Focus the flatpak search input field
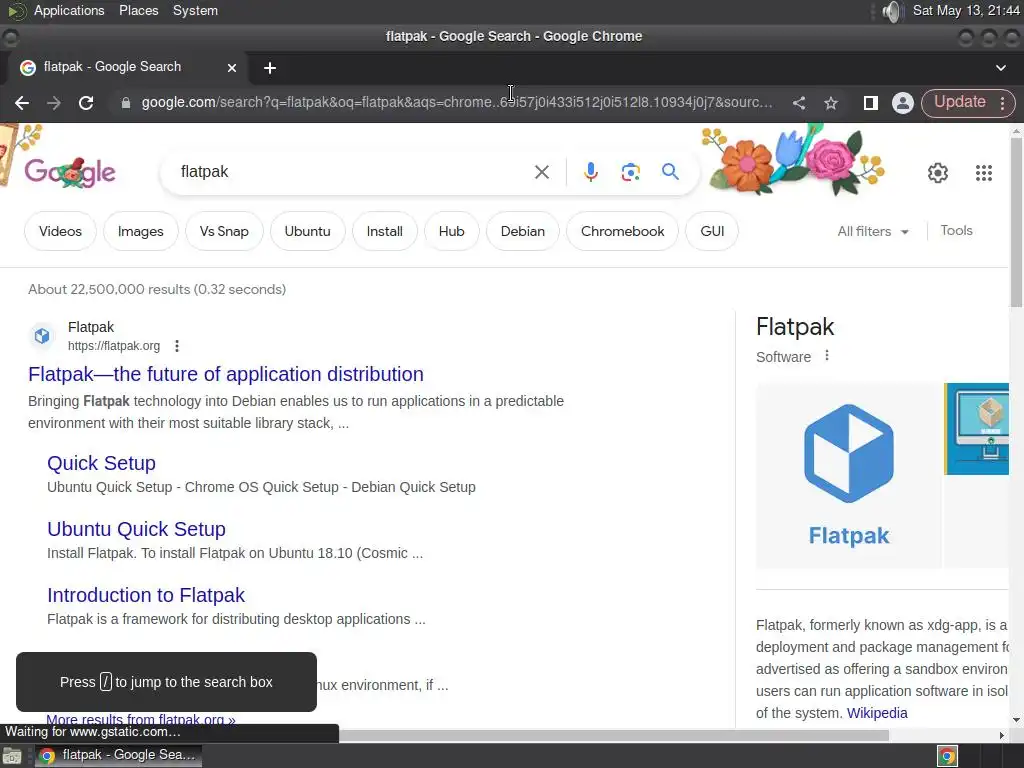 coord(353,172)
